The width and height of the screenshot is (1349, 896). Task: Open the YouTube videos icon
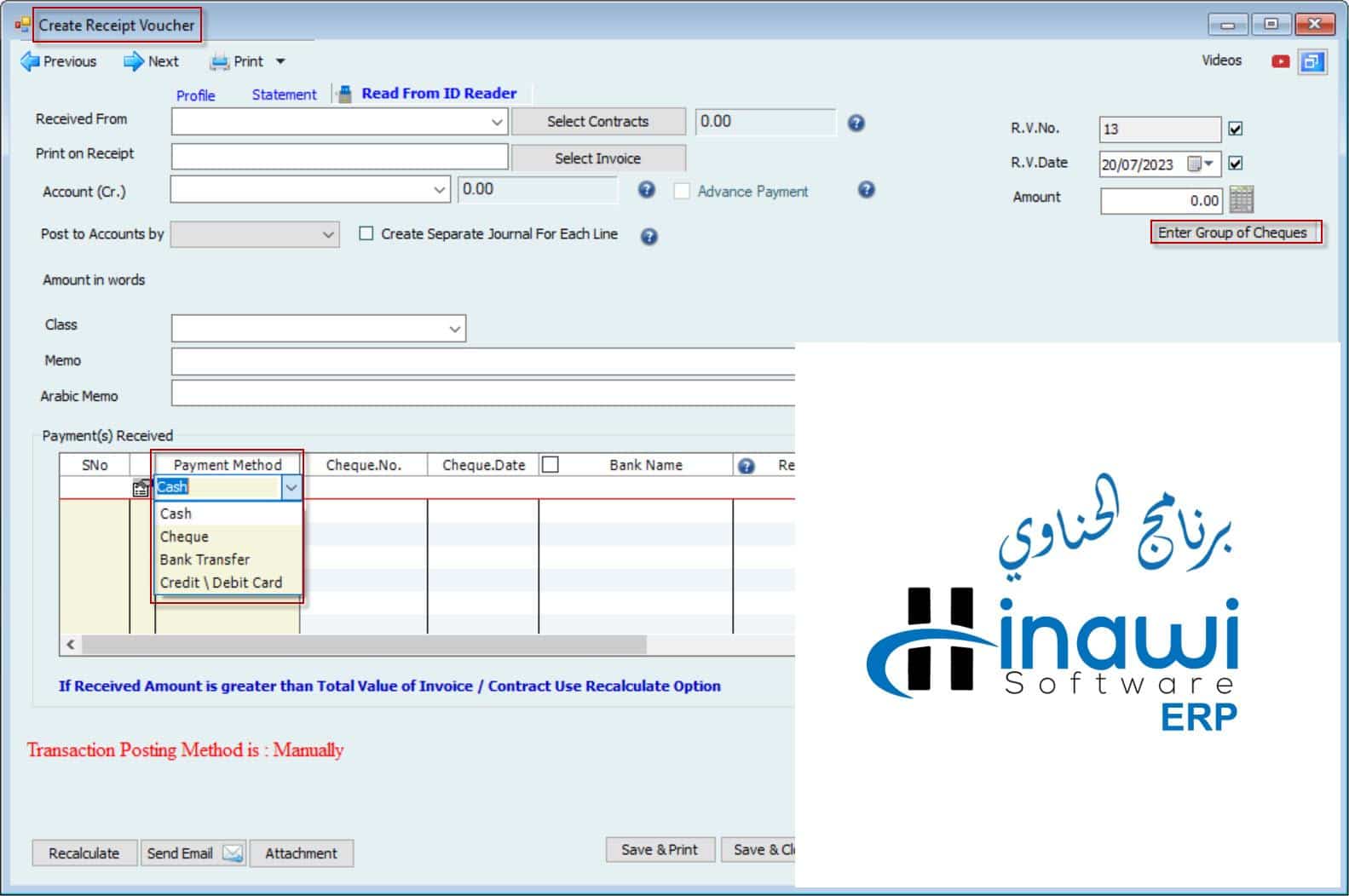click(1279, 61)
